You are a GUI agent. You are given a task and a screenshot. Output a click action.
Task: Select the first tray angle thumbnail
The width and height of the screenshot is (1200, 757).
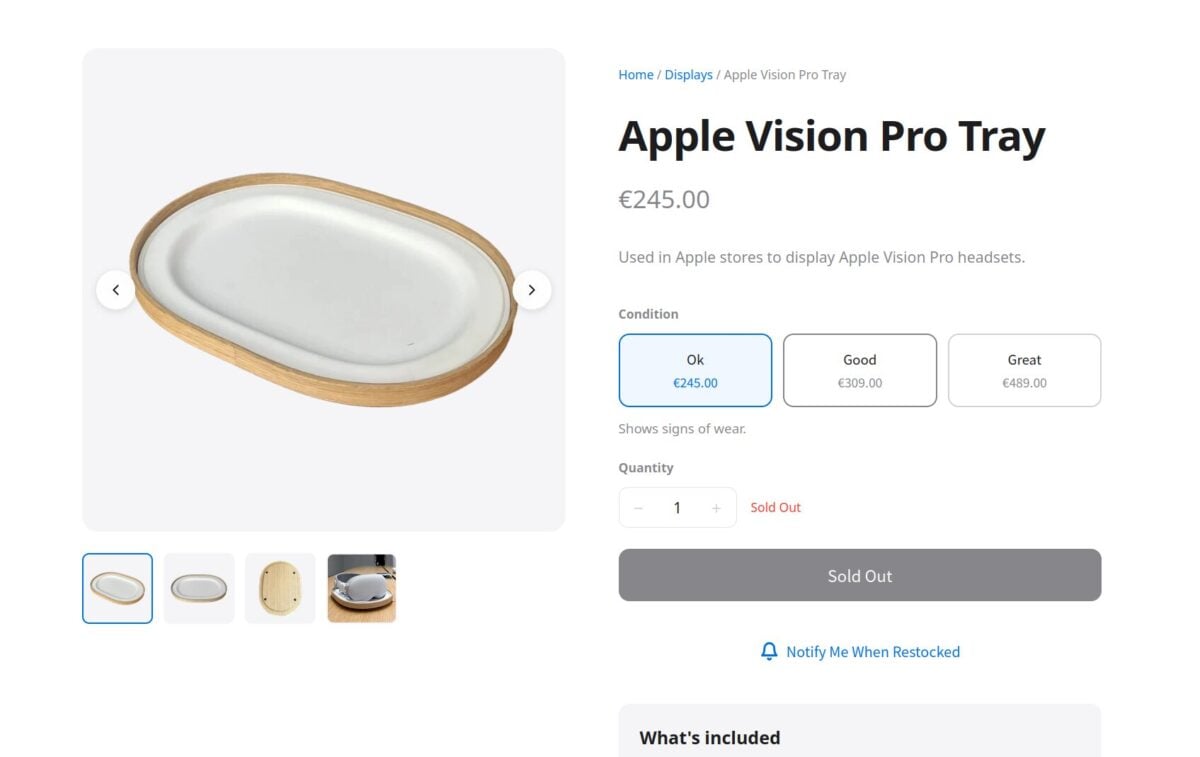pyautogui.click(x=117, y=588)
